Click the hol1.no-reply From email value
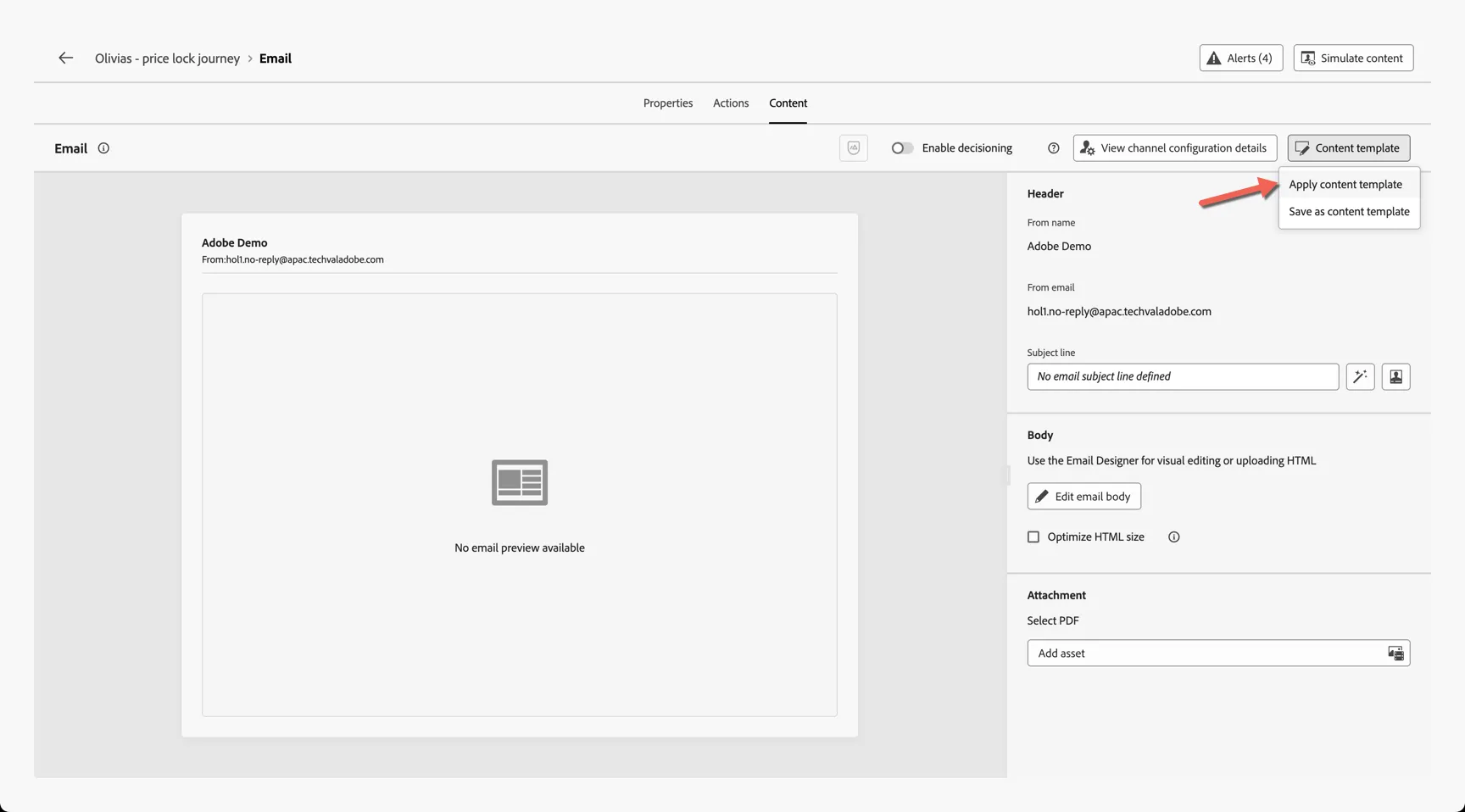The height and width of the screenshot is (812, 1465). click(1119, 311)
